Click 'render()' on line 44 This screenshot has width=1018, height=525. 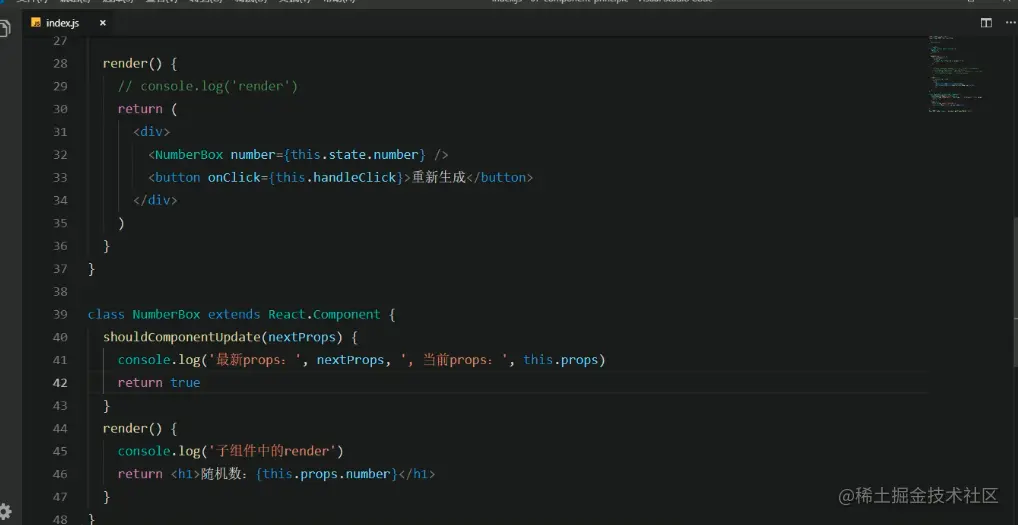pos(132,428)
